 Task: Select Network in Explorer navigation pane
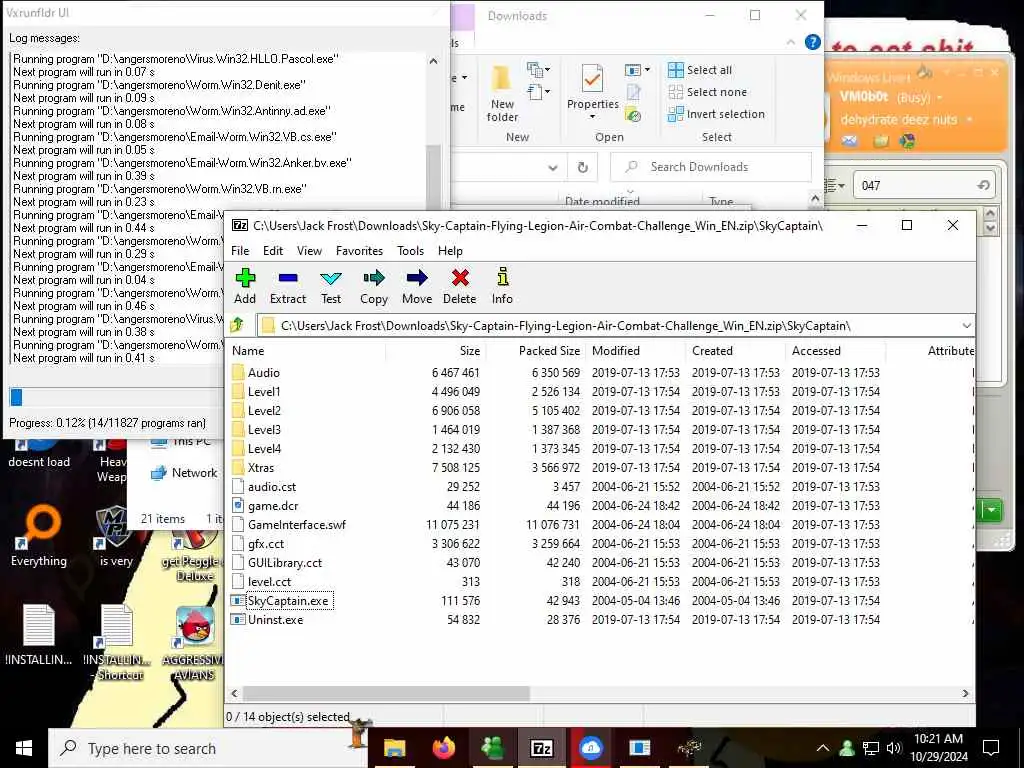[x=184, y=473]
